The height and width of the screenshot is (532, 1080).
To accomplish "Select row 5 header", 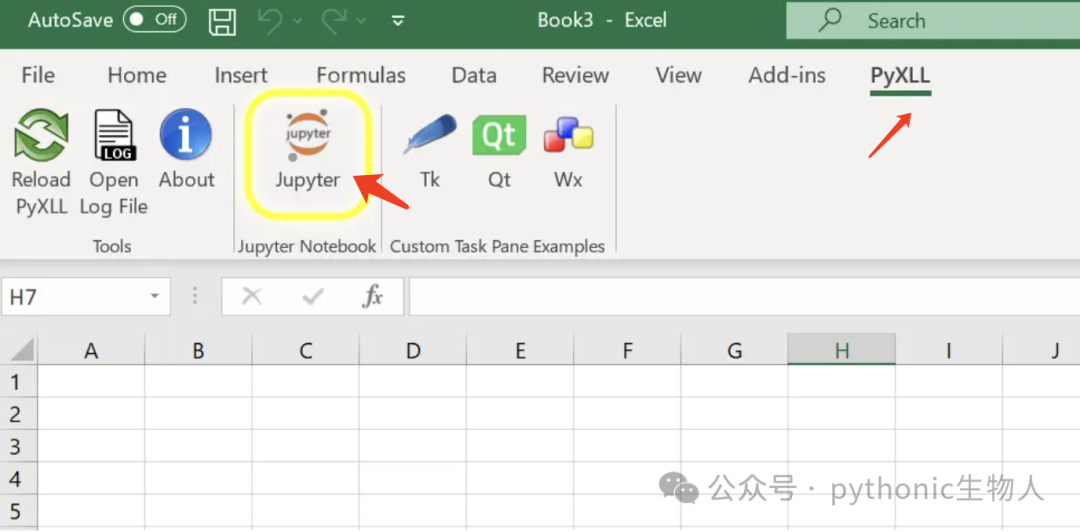I will click(19, 511).
